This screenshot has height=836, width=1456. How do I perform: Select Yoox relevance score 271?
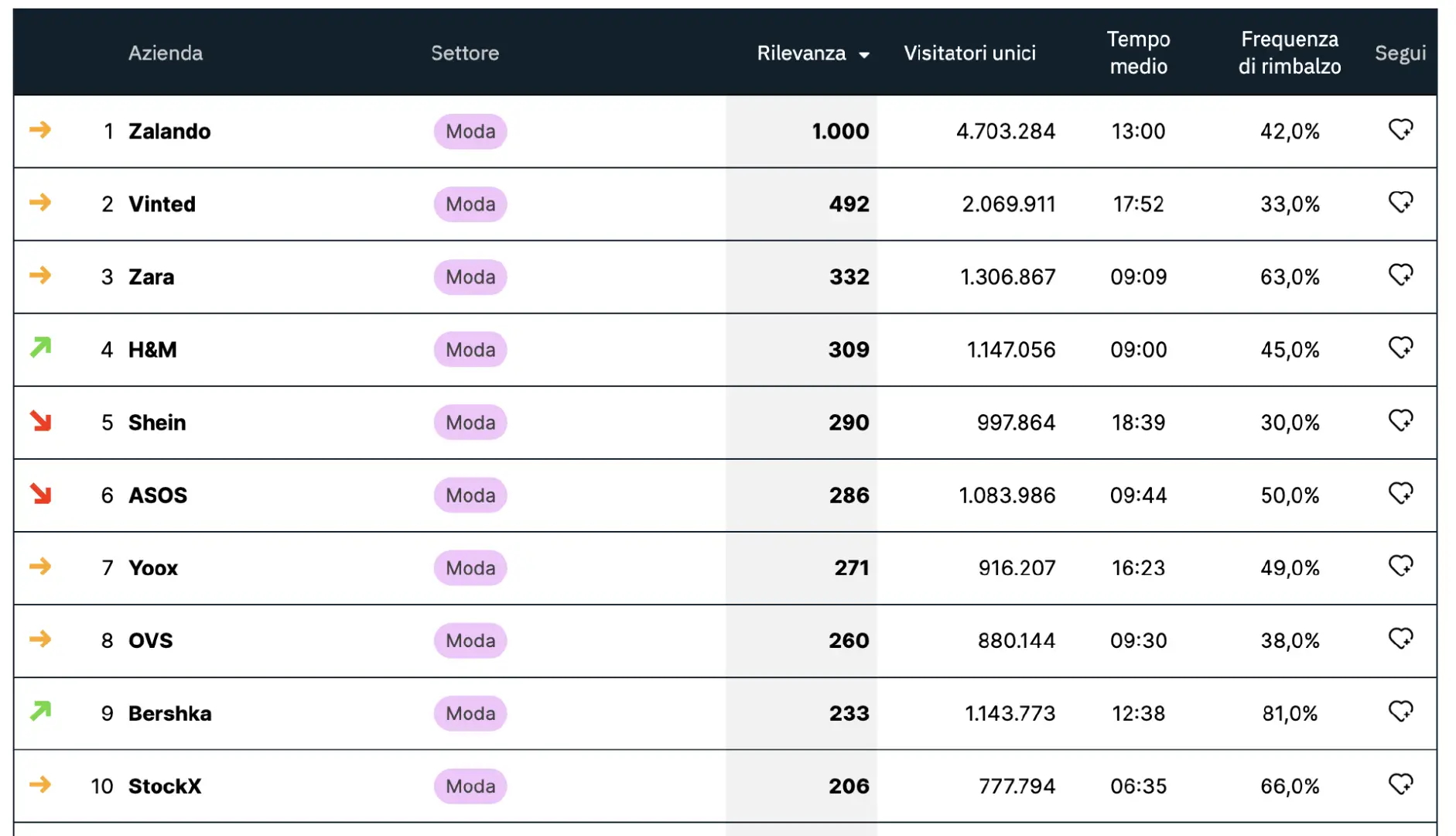tap(852, 567)
